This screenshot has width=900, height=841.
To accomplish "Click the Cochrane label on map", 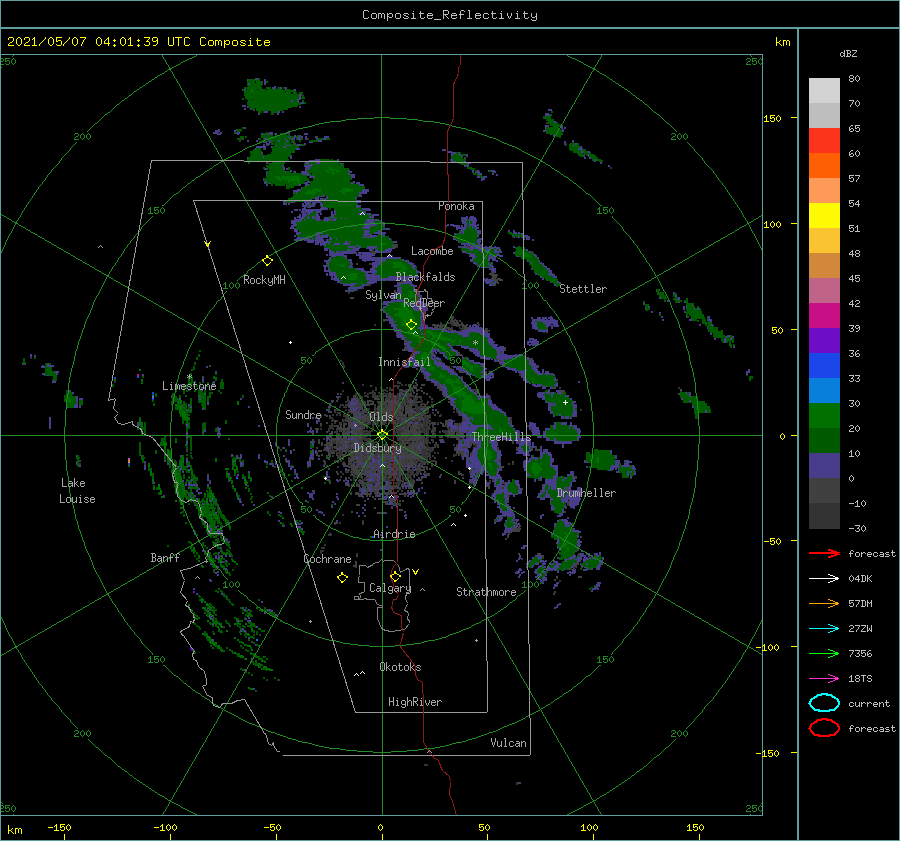I will point(327,559).
